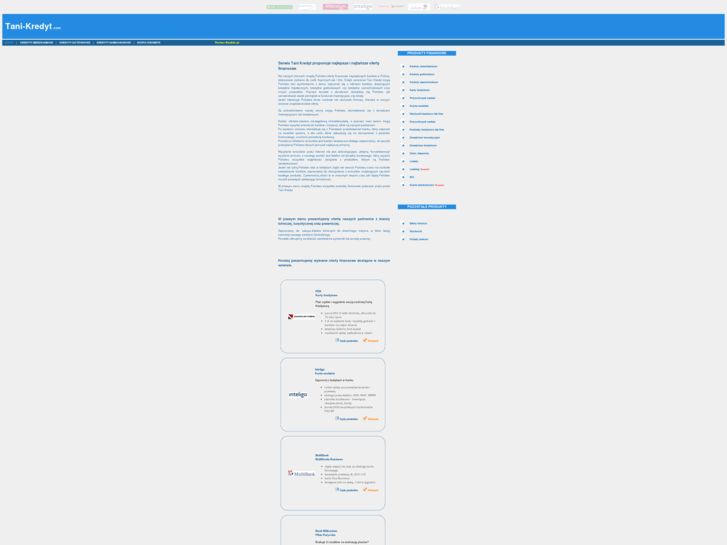Open Doradztwo kredytowe sidebar link
The image size is (727, 545).
[x=423, y=145]
